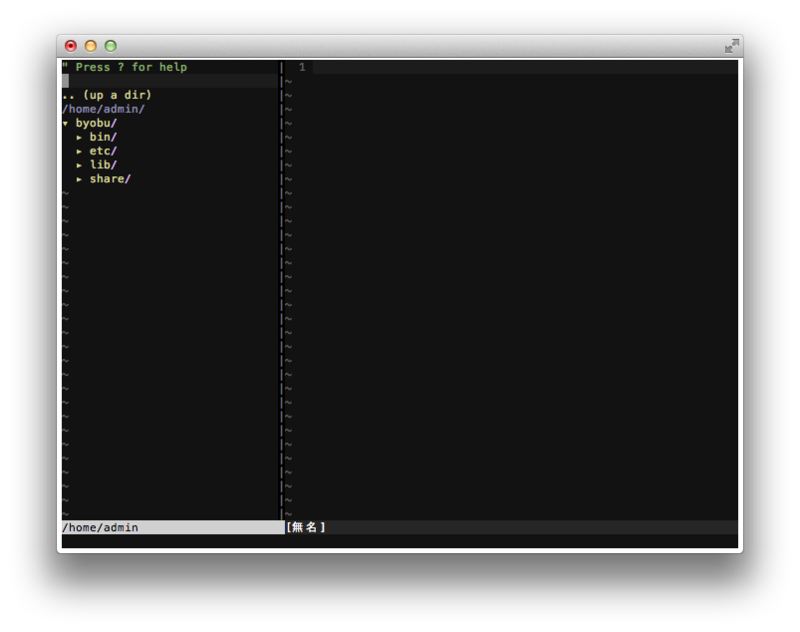Select the byobu/ directory entry
Image resolution: width=800 pixels, height=632 pixels.
(96, 123)
